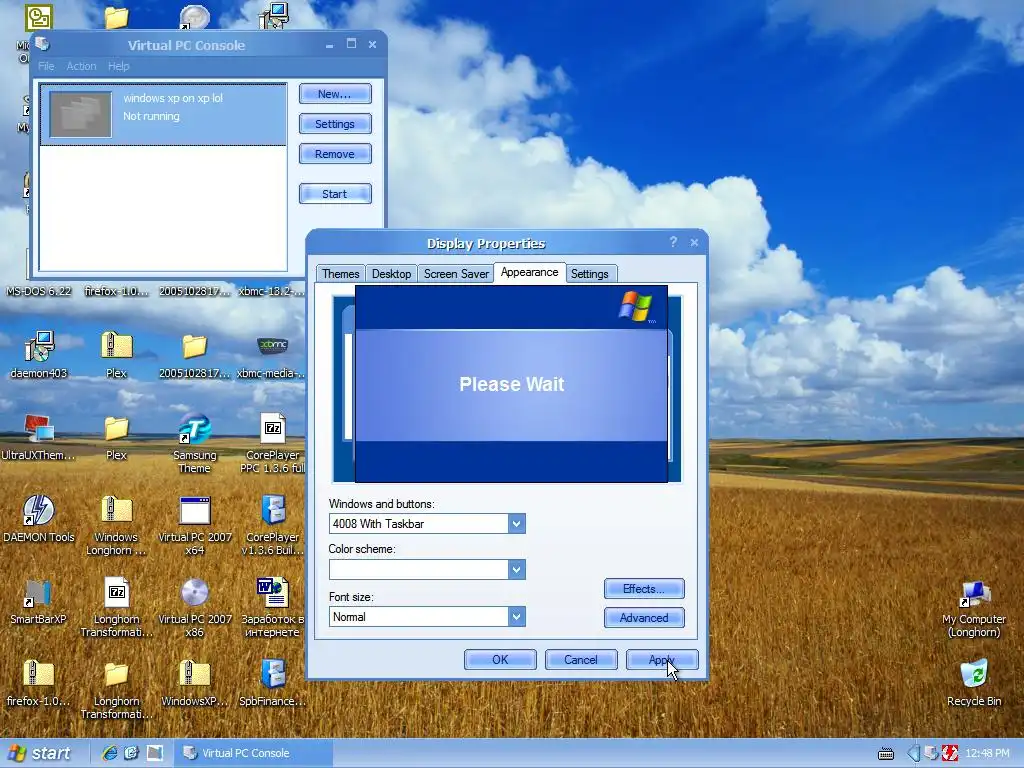Switch to the Desktop tab
1024x768 pixels.
(391, 274)
